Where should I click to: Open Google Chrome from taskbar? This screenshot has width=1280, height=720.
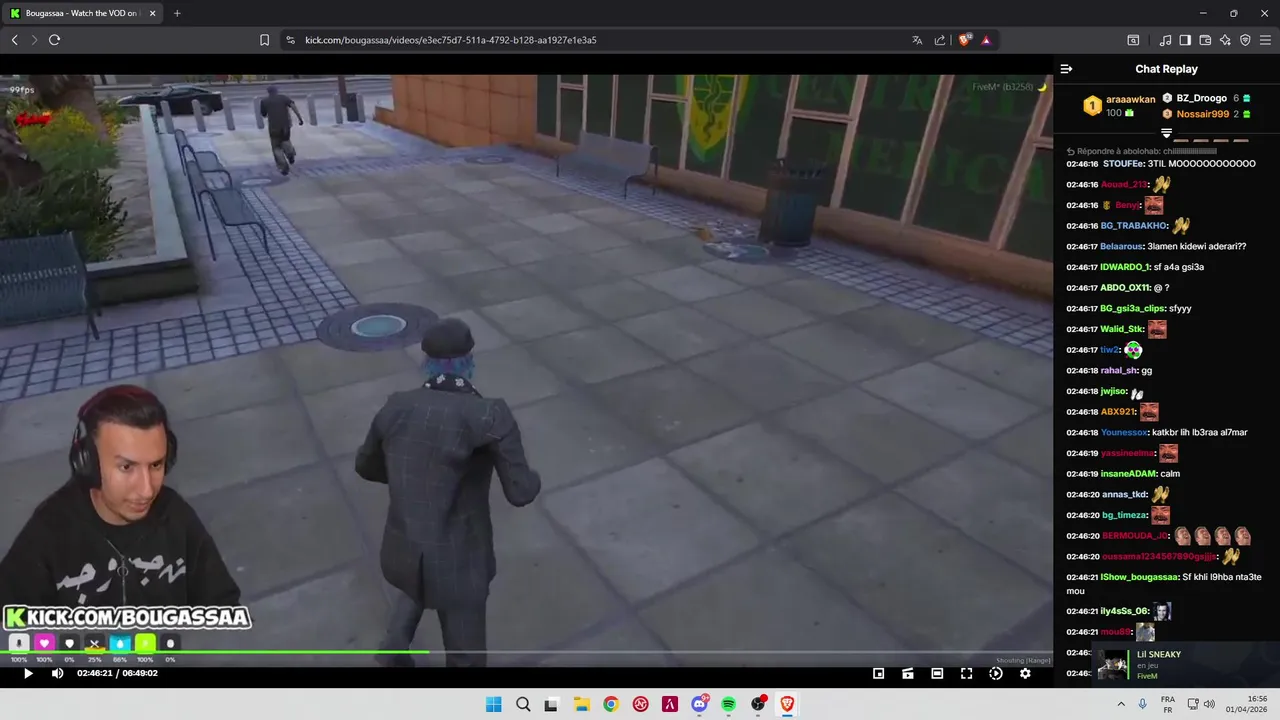pos(610,704)
